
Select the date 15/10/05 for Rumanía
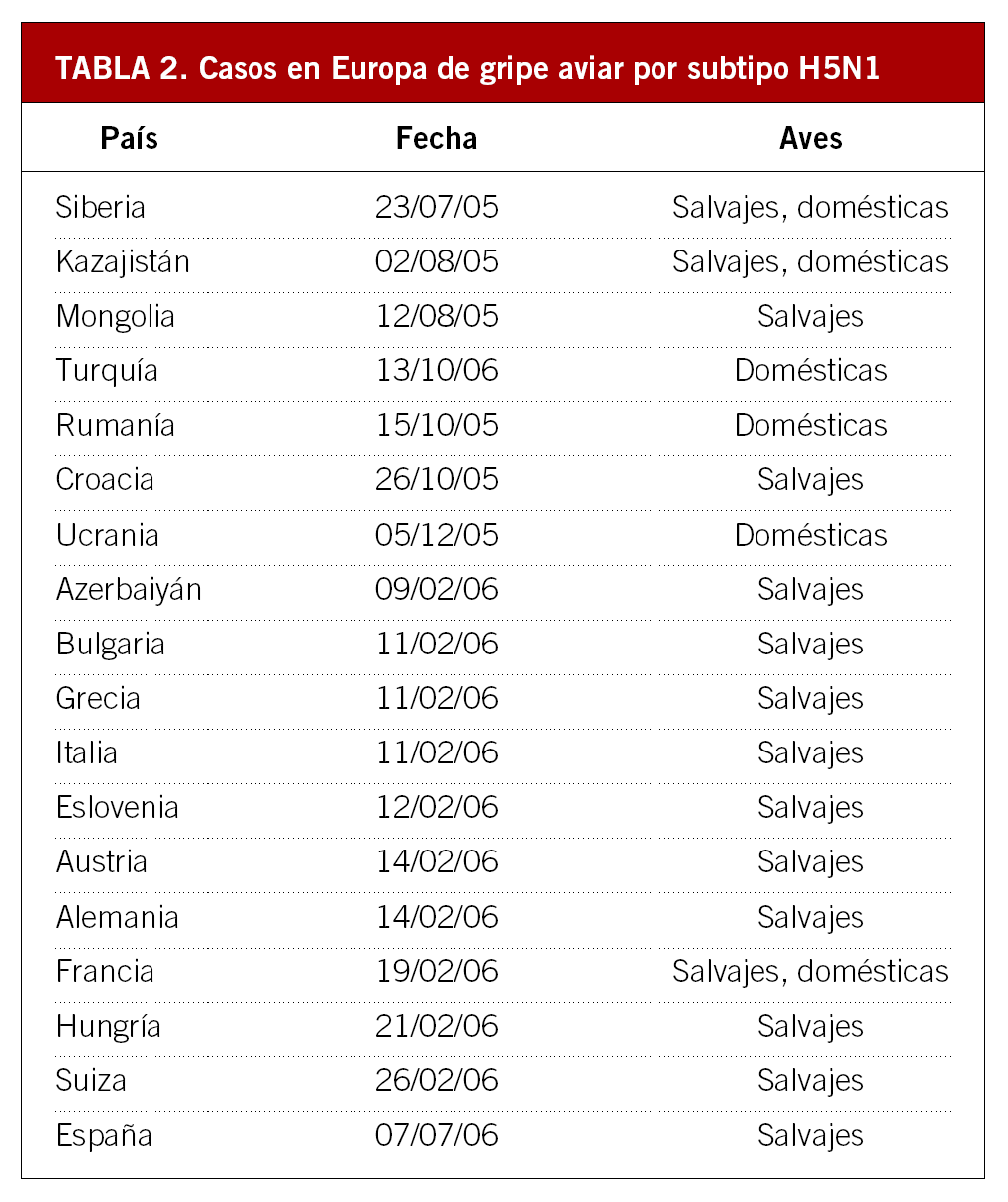tap(437, 426)
